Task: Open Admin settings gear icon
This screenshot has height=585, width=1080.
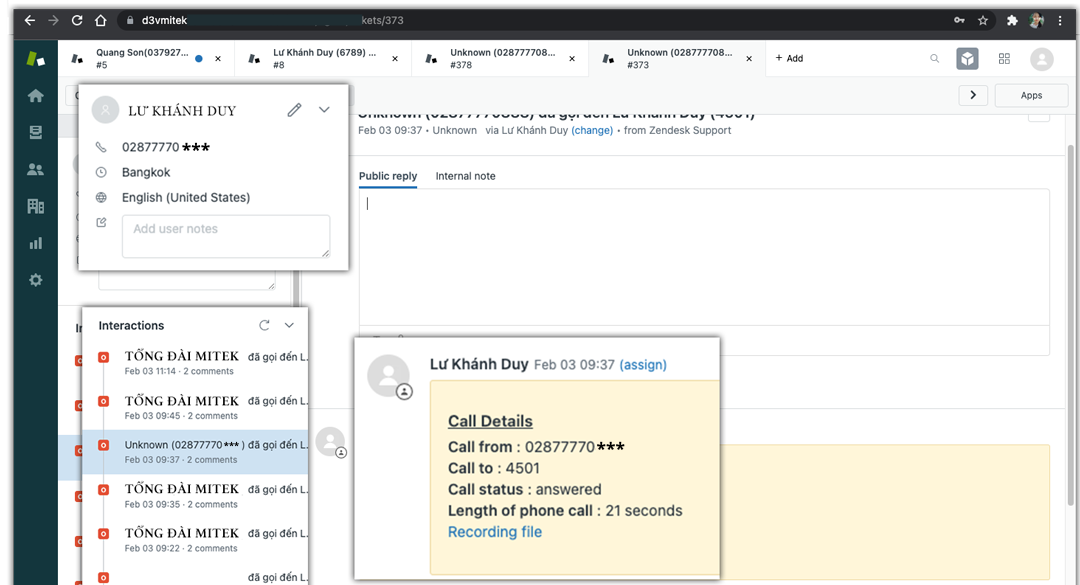Action: pyautogui.click(x=36, y=280)
